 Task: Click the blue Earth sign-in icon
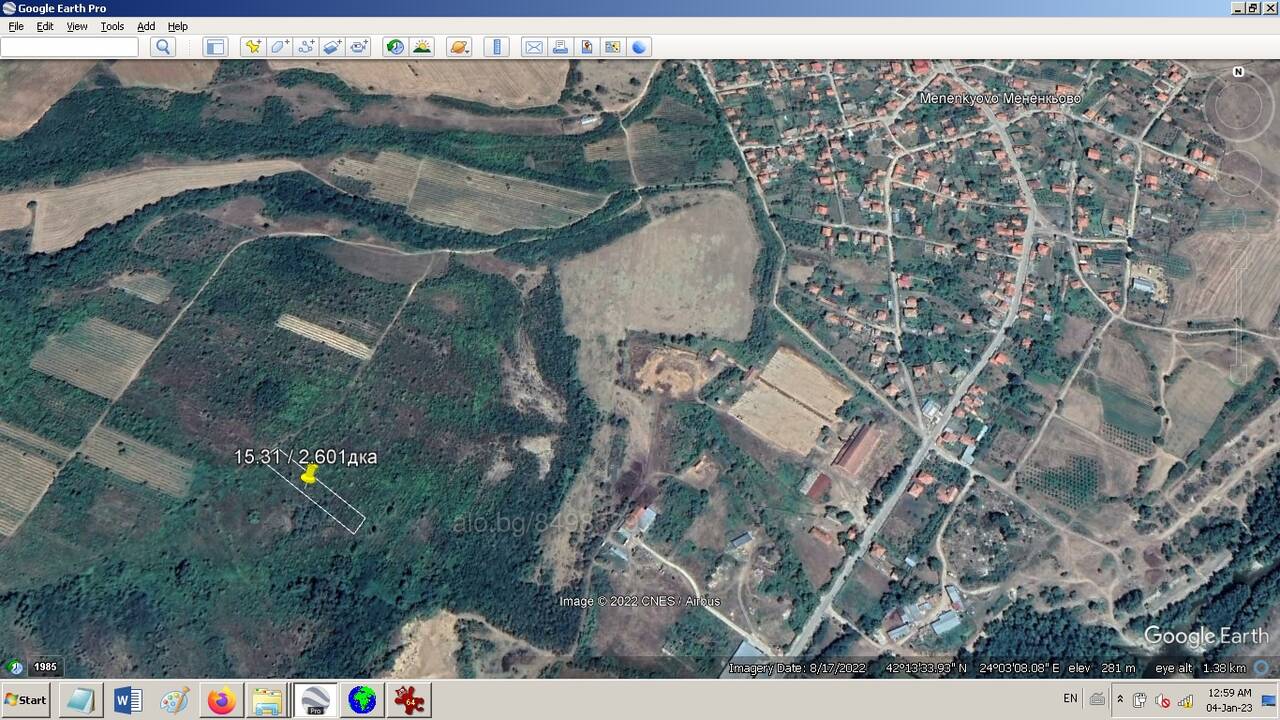(639, 47)
